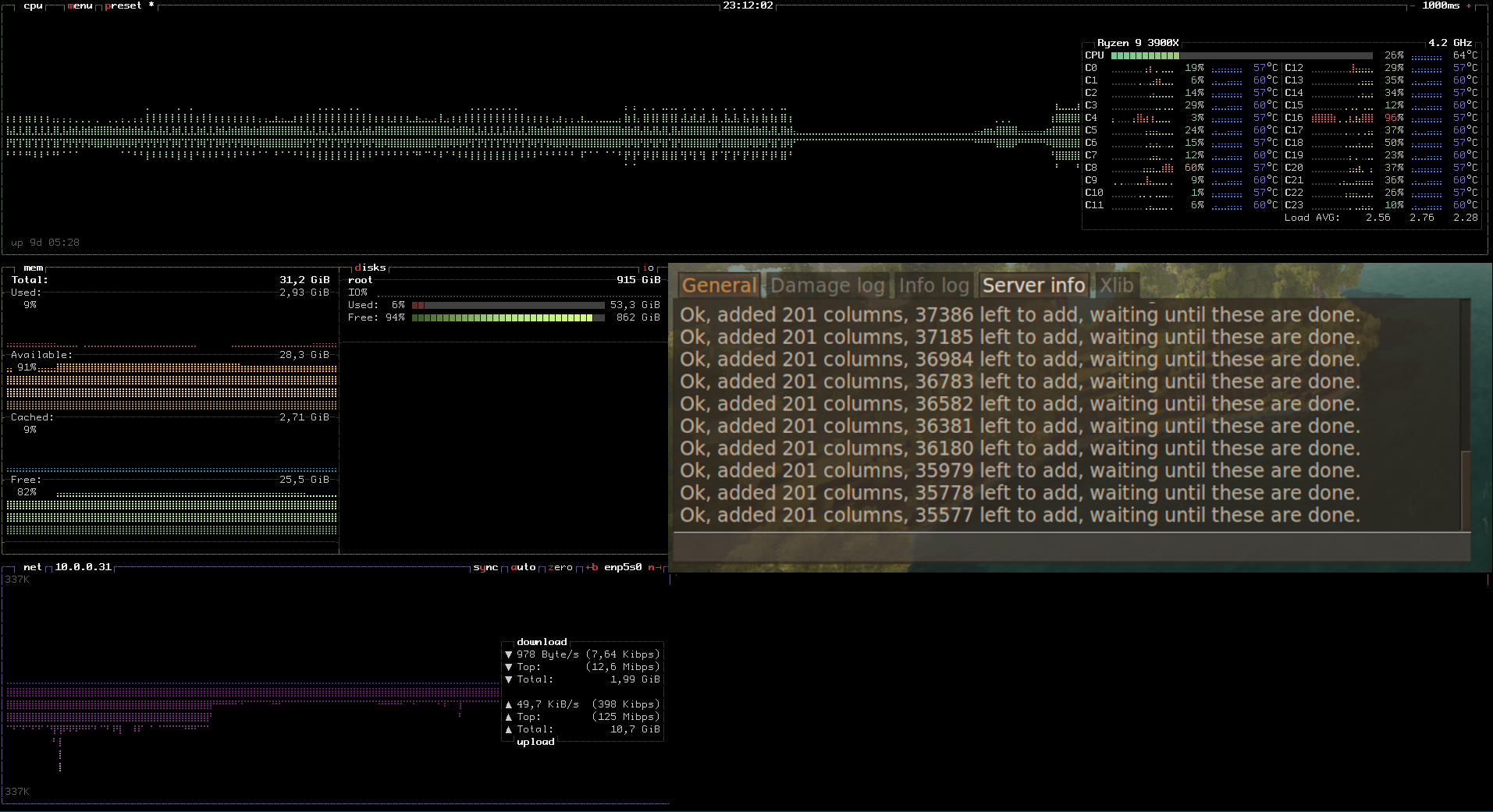
Task: Toggle net graph auto scaling
Action: pyautogui.click(x=523, y=567)
